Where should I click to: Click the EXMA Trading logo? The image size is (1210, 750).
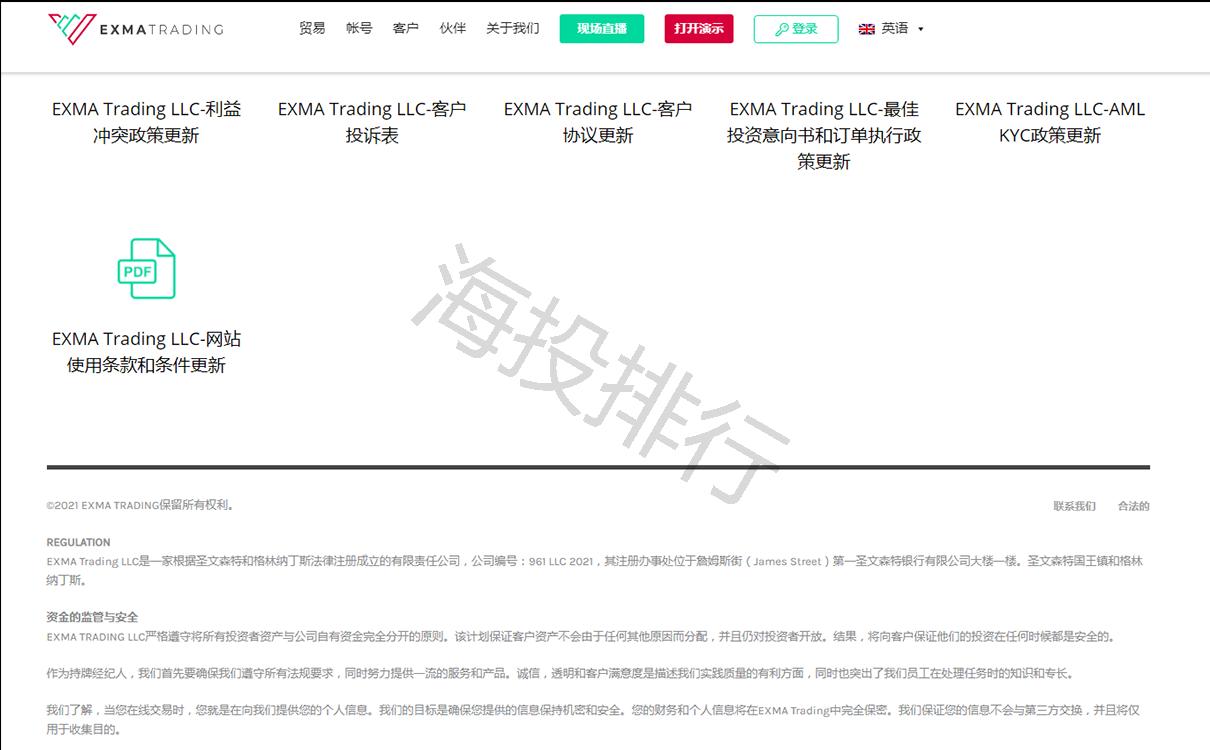136,29
